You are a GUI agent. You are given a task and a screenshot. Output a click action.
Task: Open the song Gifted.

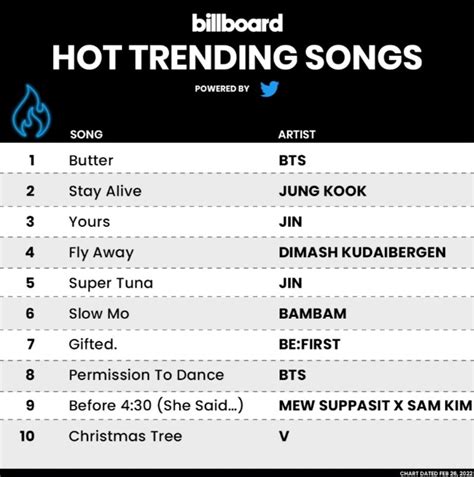pyautogui.click(x=93, y=344)
